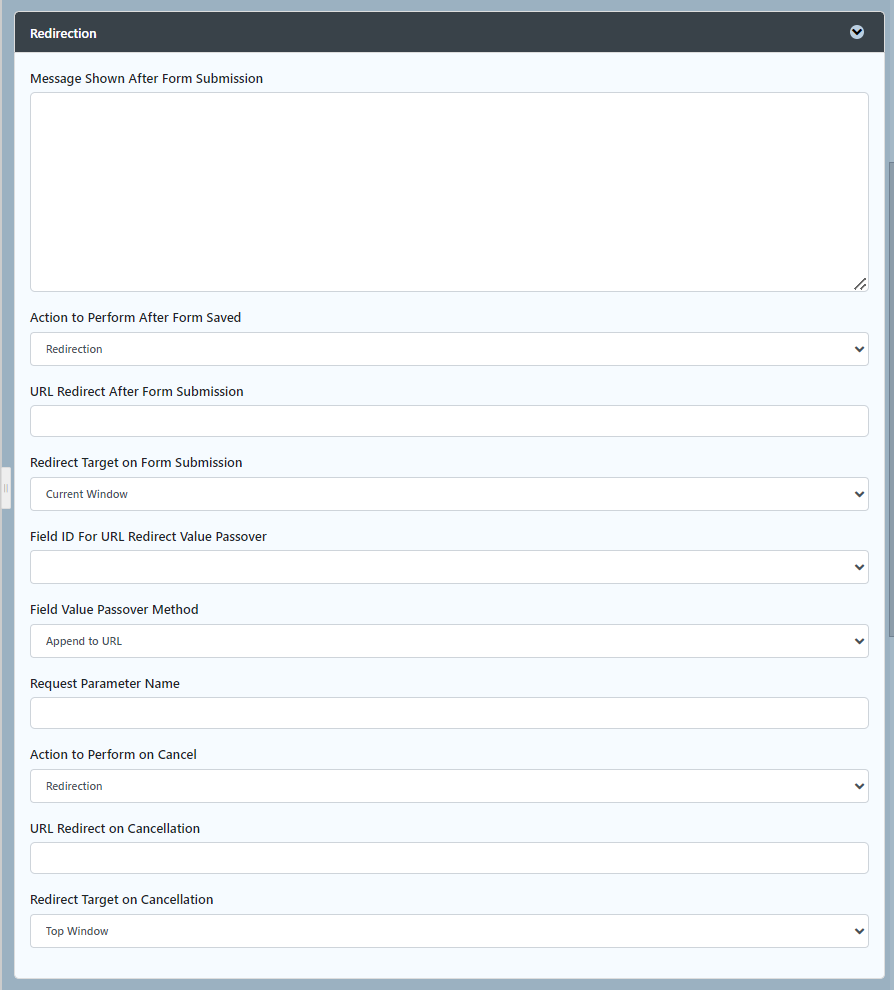Screen dimensions: 894x990
Task: Collapse the Redirection panel chevron icon
Action: click(x=857, y=32)
